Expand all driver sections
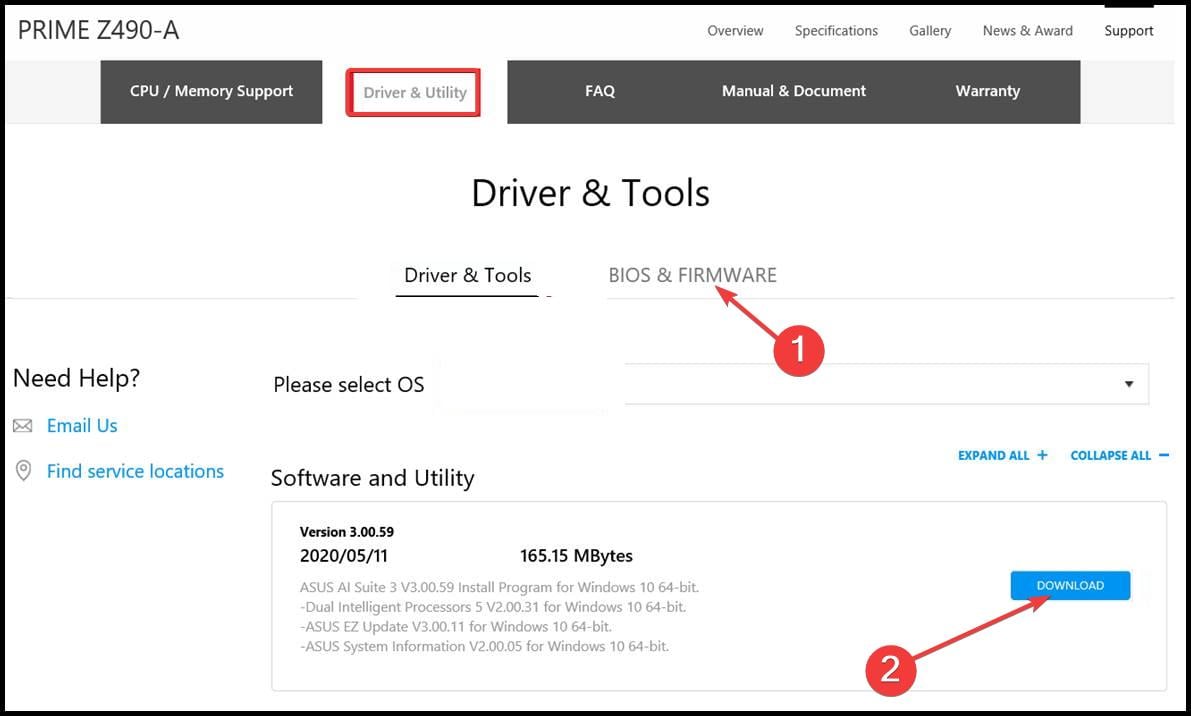This screenshot has width=1191, height=716. click(x=1002, y=455)
